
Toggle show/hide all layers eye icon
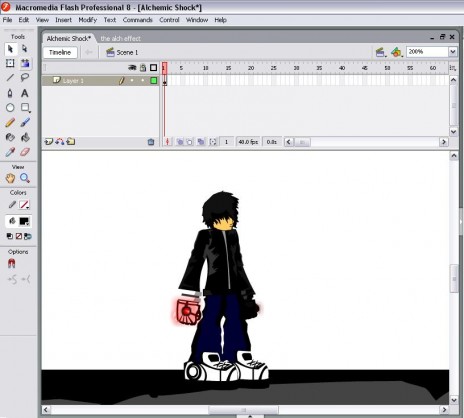click(x=132, y=68)
